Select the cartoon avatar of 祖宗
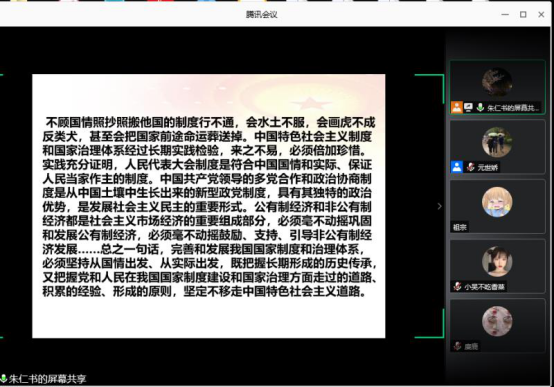 pos(497,202)
